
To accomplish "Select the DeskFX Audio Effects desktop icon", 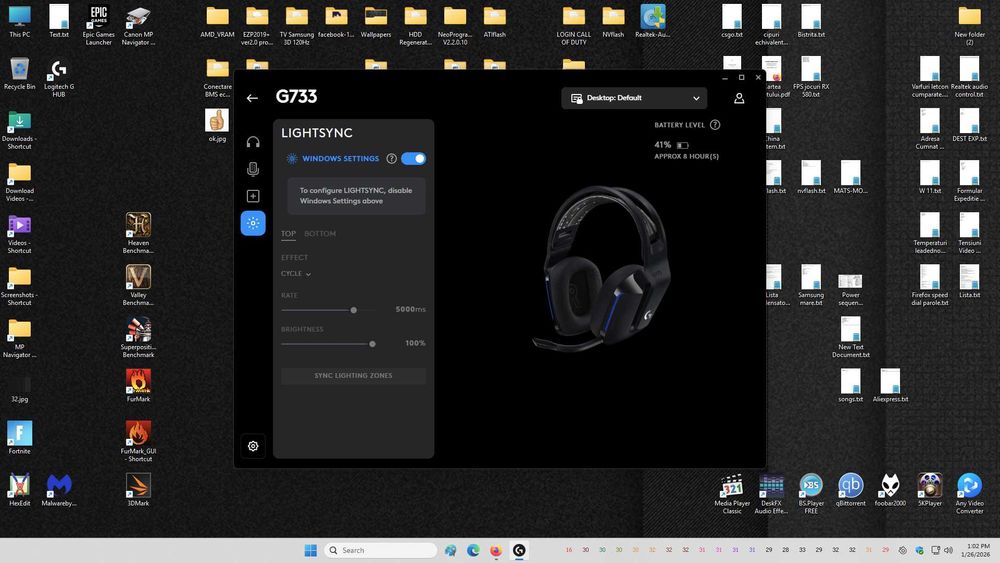I will point(772,494).
